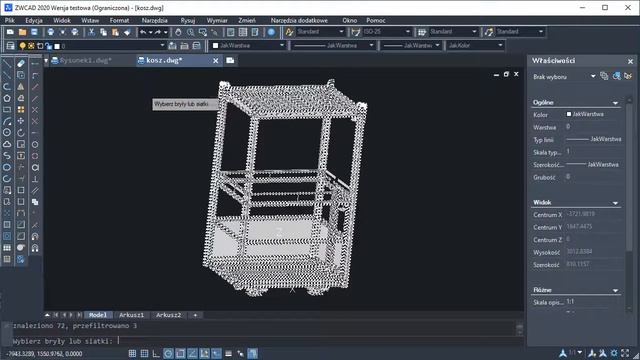Toggle Lineweight display in status bar
This screenshot has width=640, height=360.
[x=229, y=353]
